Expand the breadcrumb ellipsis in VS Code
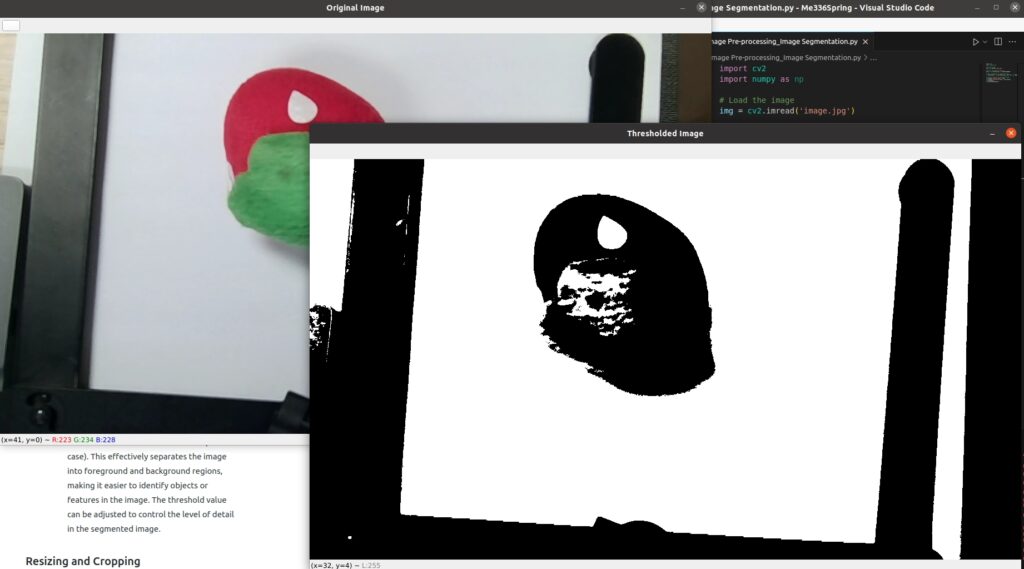Viewport: 1024px width, 569px height. 873,57
